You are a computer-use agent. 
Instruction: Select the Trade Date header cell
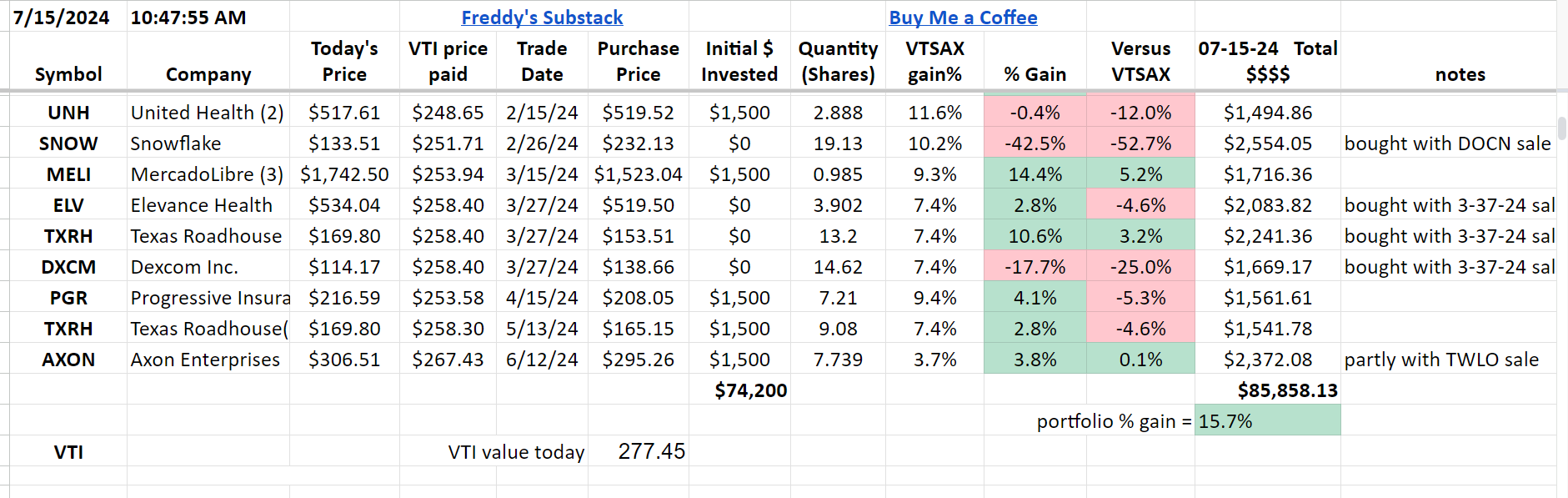542,61
